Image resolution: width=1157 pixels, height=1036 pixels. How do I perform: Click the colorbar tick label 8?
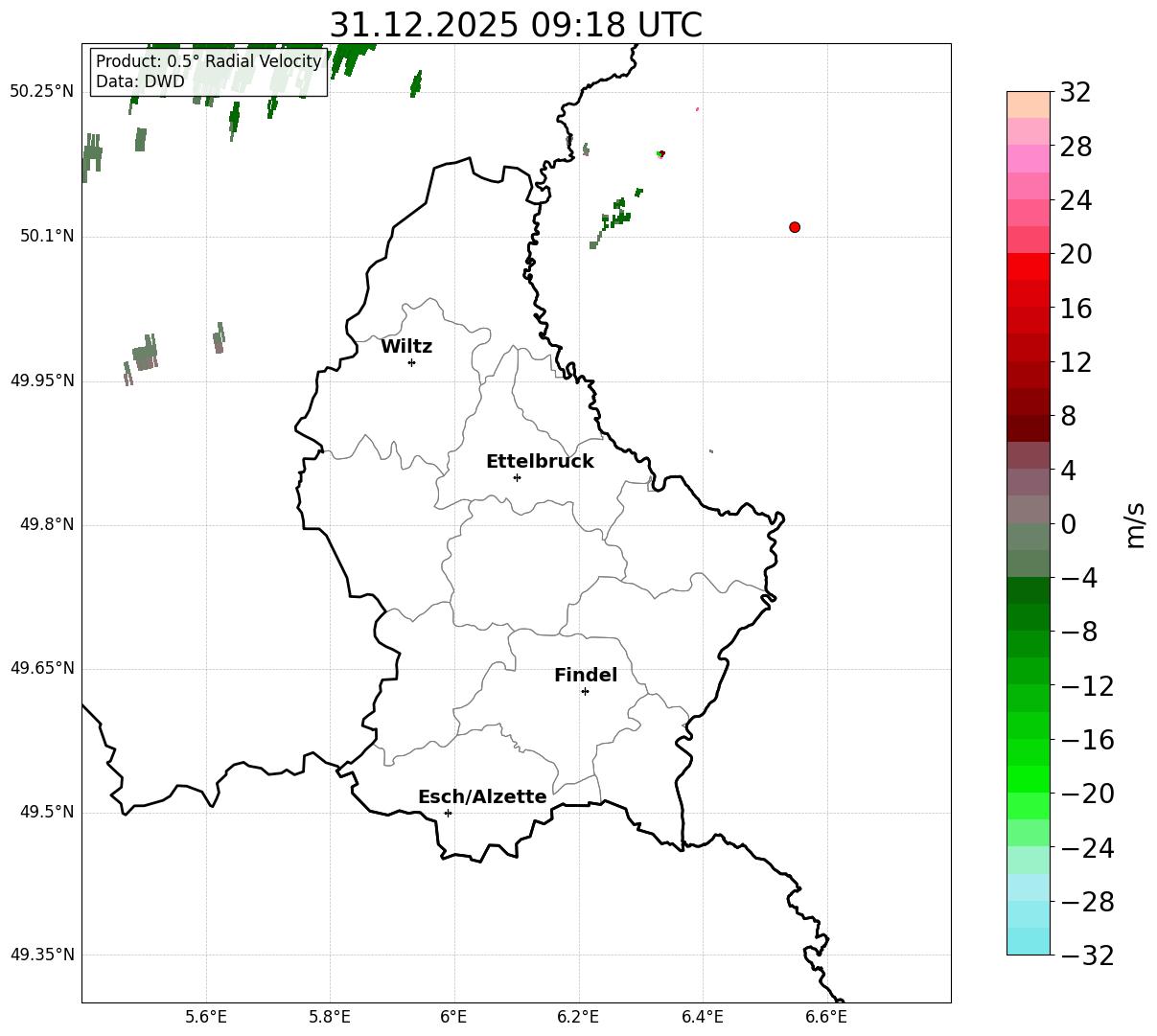pos(1068,417)
